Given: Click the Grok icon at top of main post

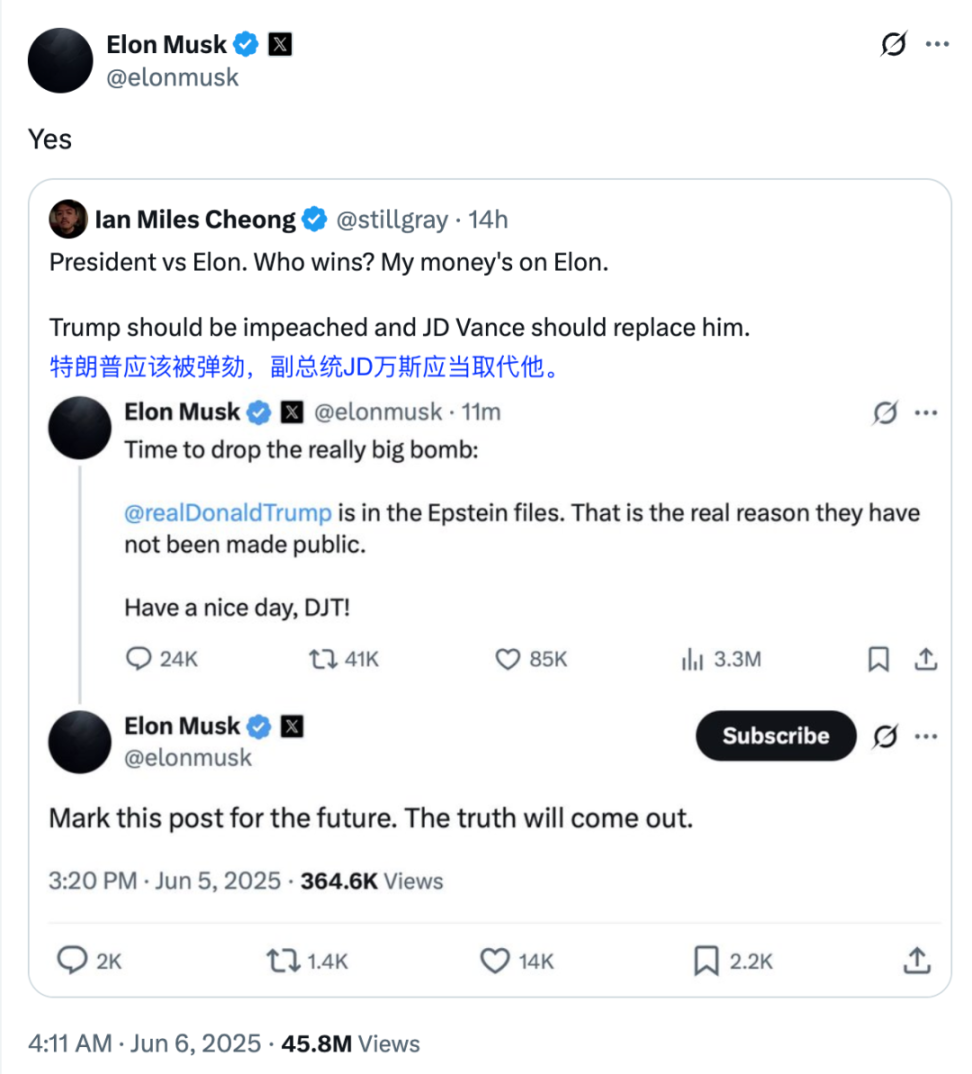Looking at the screenshot, I should coord(893,44).
